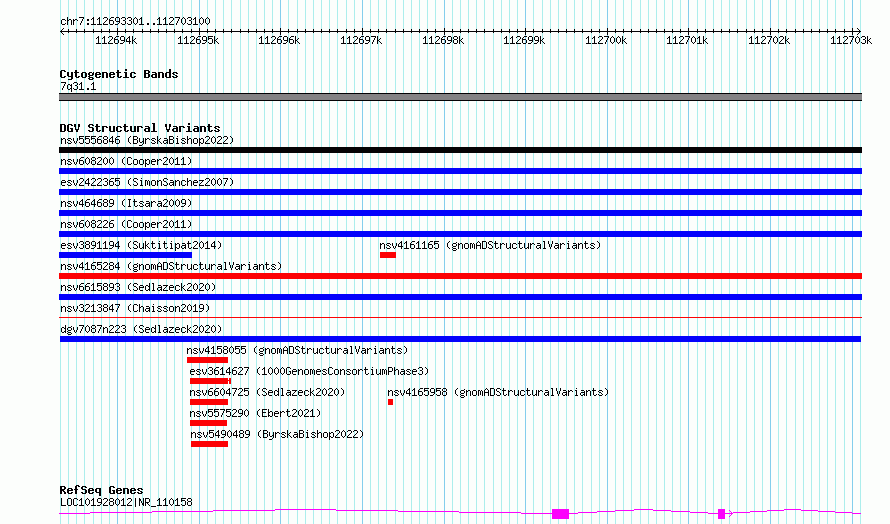Open the nsv608200 (Cooper2011) variant label
Viewport: 890px width, 524px height.
(126, 161)
